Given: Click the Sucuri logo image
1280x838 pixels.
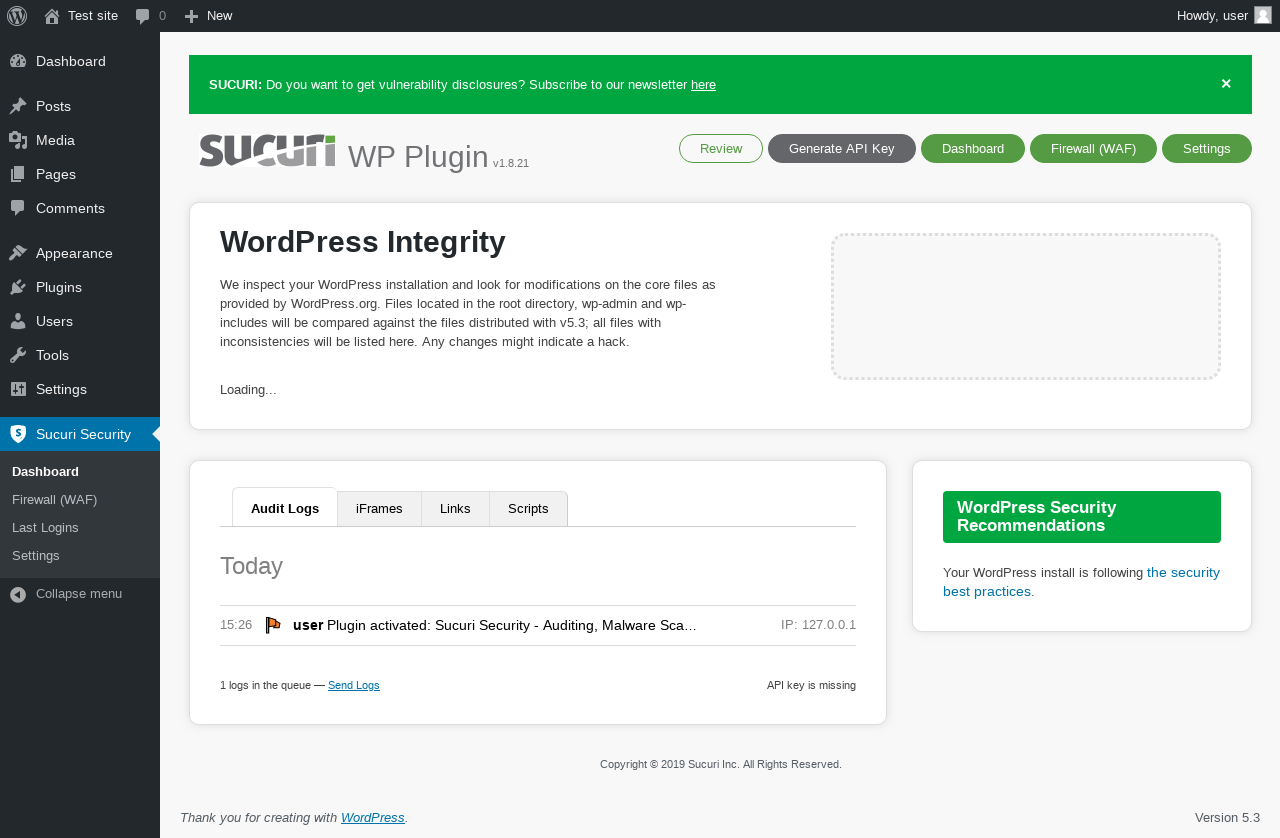Looking at the screenshot, I should 267,151.
